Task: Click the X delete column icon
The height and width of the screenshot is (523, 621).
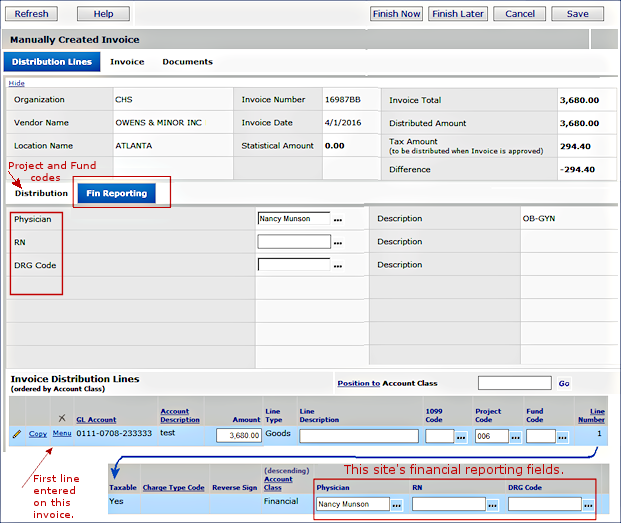Action: click(x=62, y=418)
